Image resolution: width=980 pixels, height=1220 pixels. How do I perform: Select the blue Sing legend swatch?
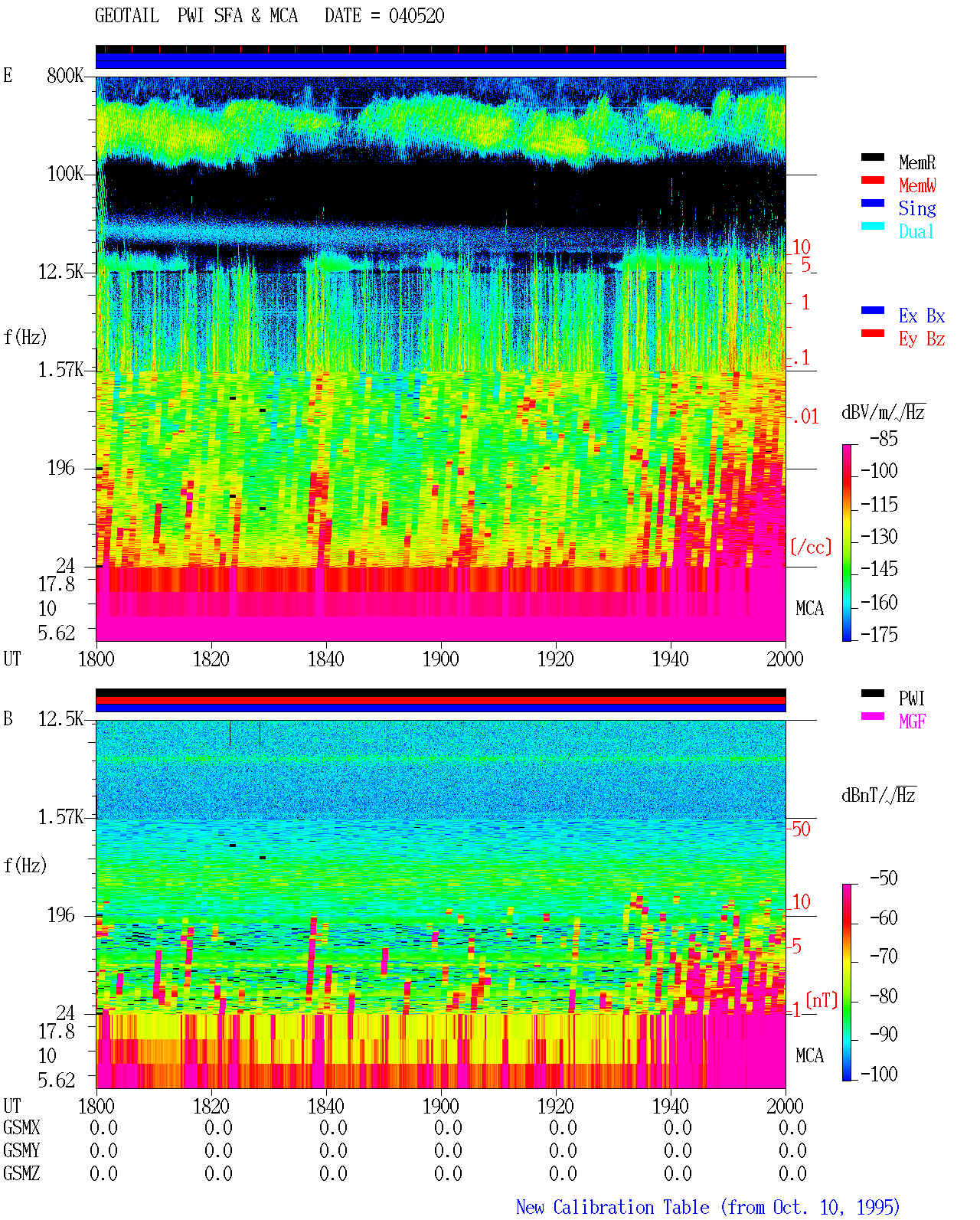tap(872, 203)
